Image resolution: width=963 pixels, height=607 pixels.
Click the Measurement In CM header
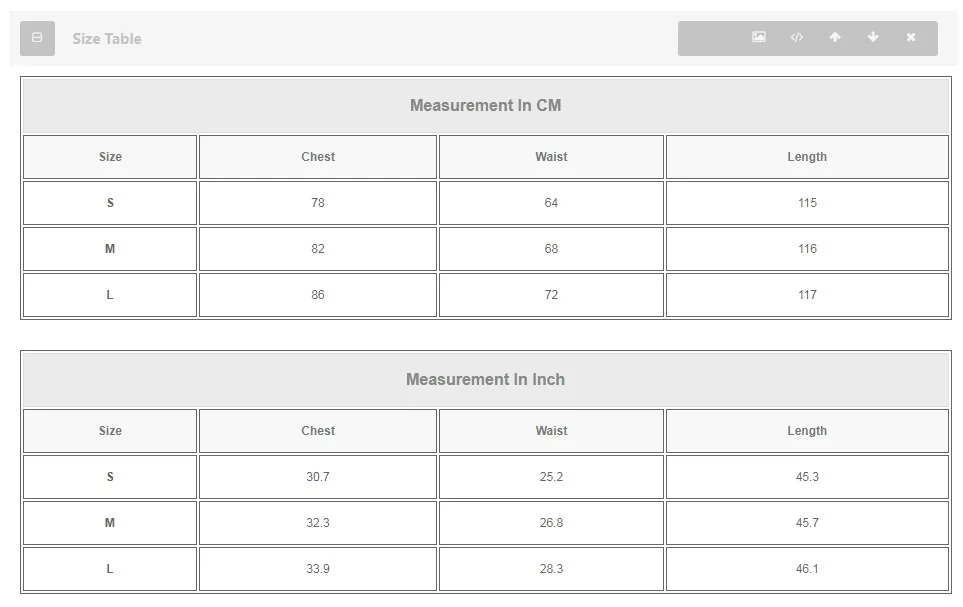486,106
